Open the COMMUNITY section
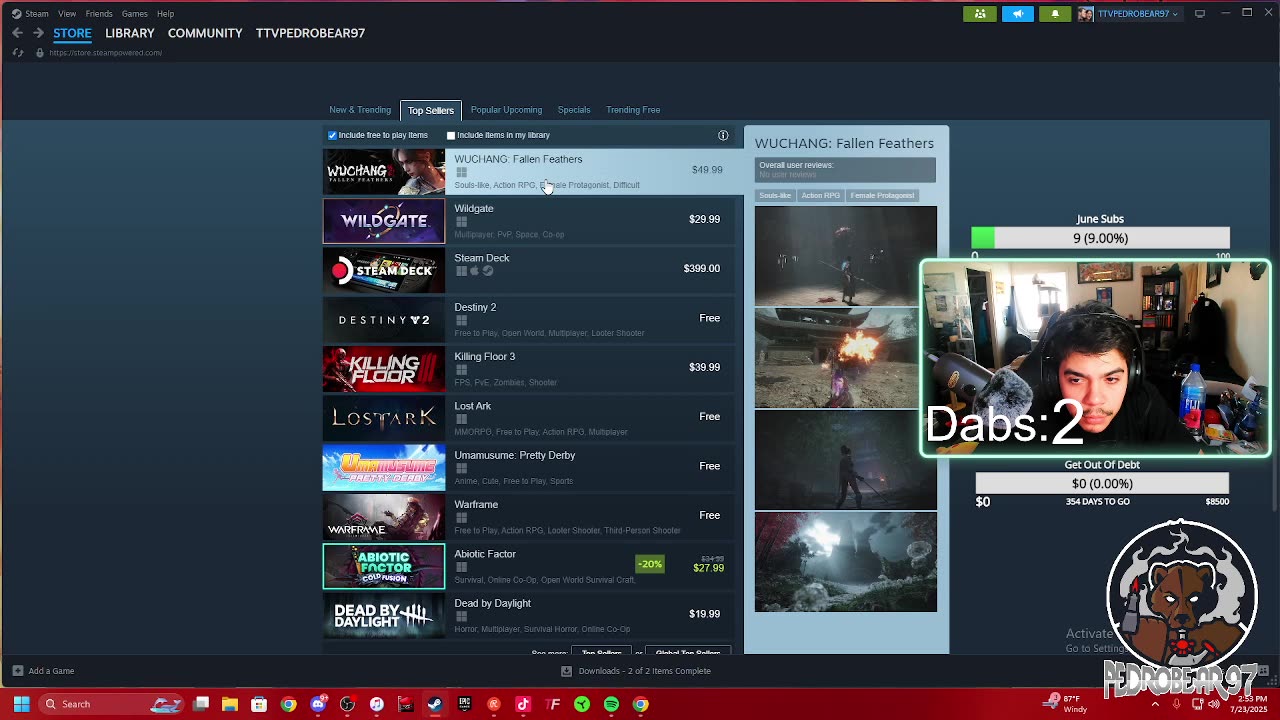Screen dimensions: 1280x720 [x=205, y=33]
